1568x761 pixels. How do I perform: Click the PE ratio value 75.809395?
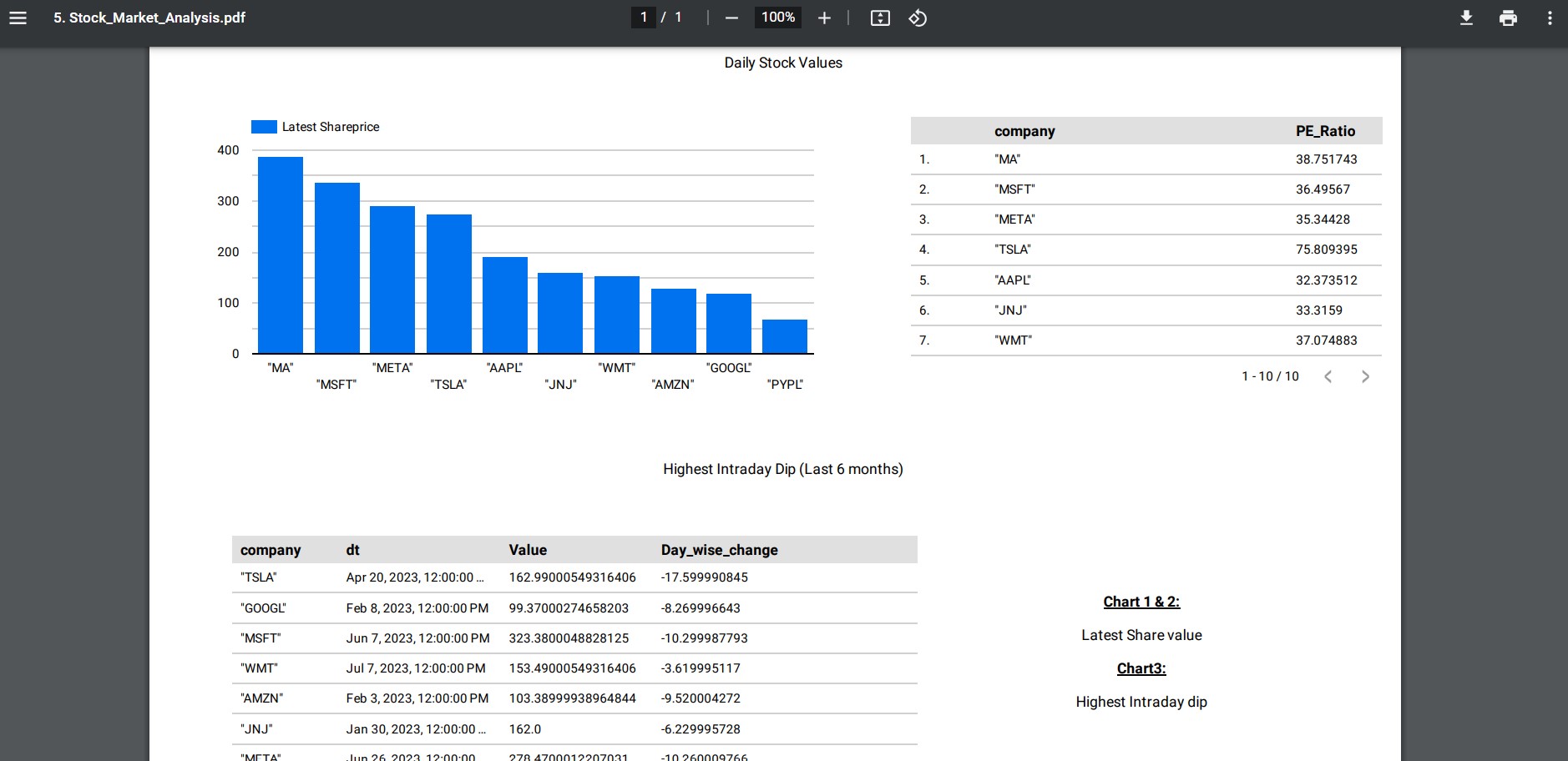click(x=1327, y=249)
